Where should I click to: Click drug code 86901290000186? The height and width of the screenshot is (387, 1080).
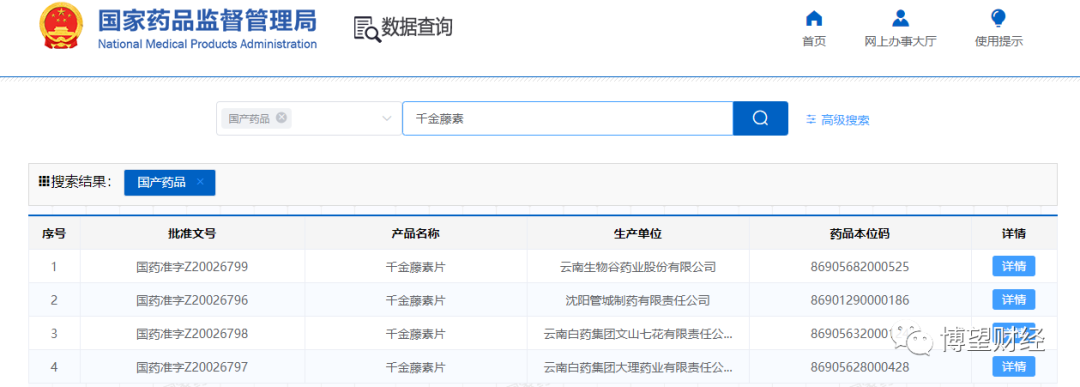(860, 300)
